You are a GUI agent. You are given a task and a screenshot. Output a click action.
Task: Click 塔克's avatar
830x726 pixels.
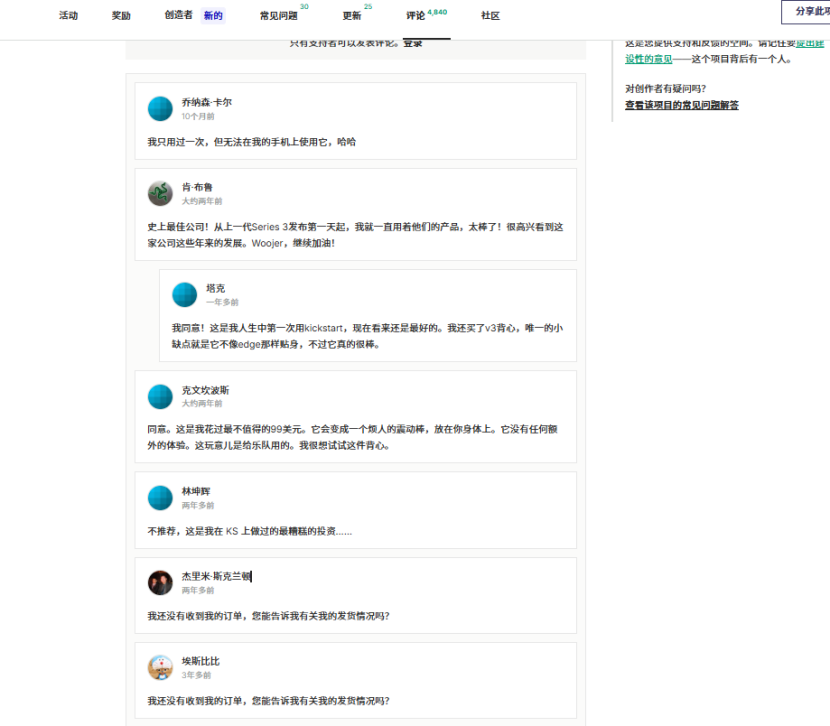(x=185, y=295)
